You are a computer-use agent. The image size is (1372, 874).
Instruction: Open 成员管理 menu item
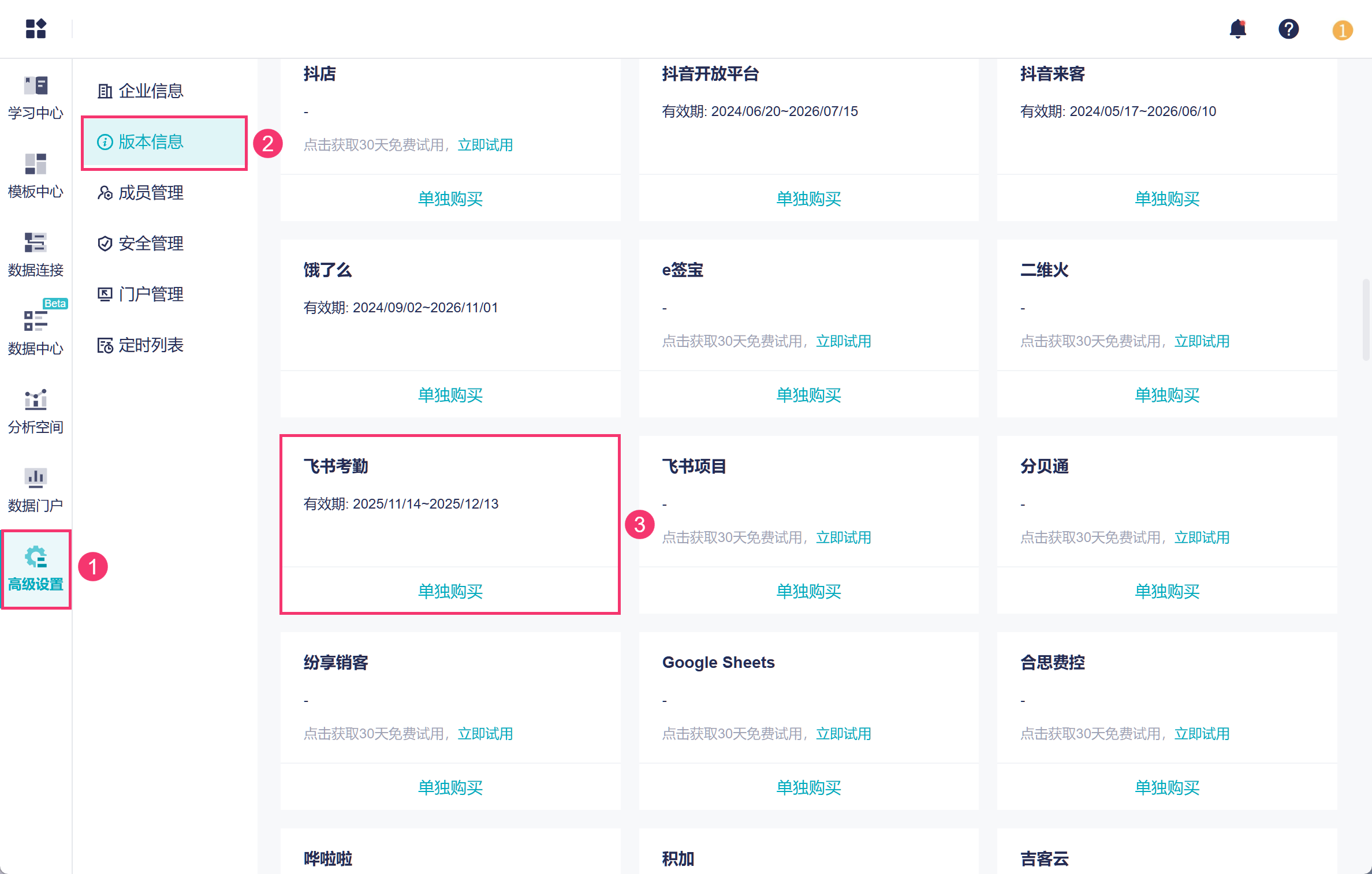tap(150, 193)
